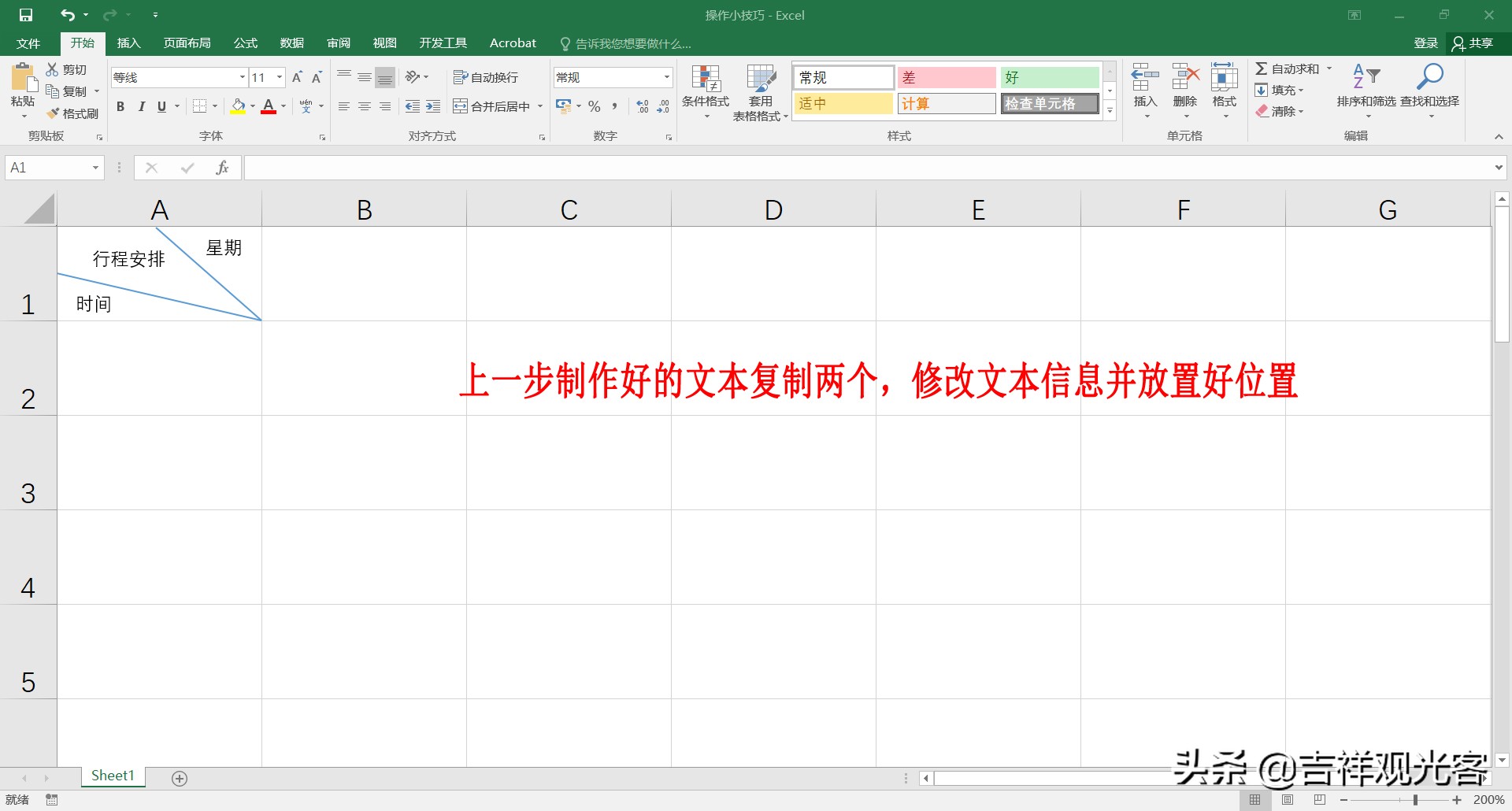This screenshot has width=1512, height=811.
Task: Toggle center text alignment
Action: click(x=364, y=106)
